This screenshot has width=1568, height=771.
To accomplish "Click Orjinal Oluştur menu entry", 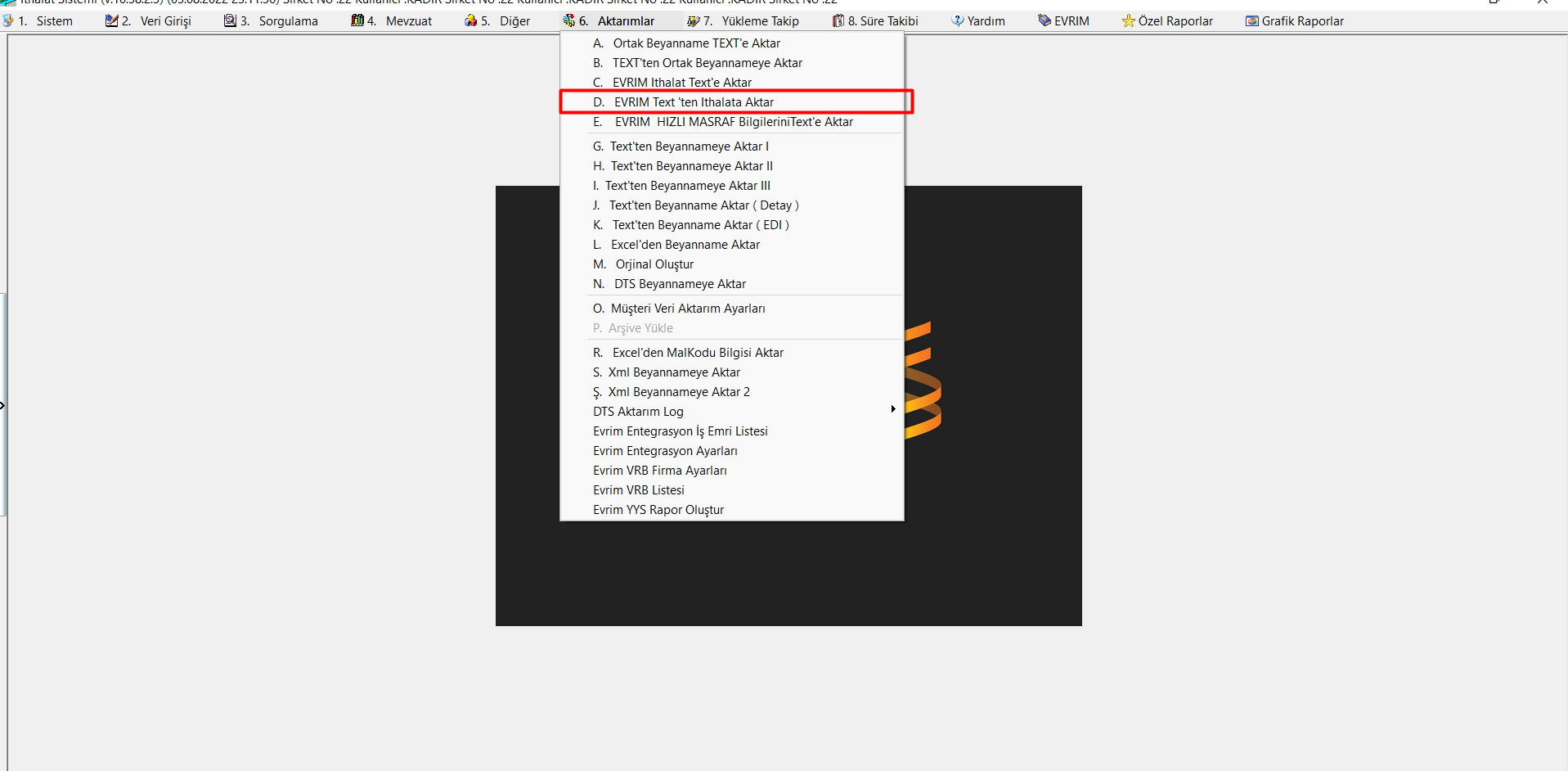I will [x=732, y=264].
